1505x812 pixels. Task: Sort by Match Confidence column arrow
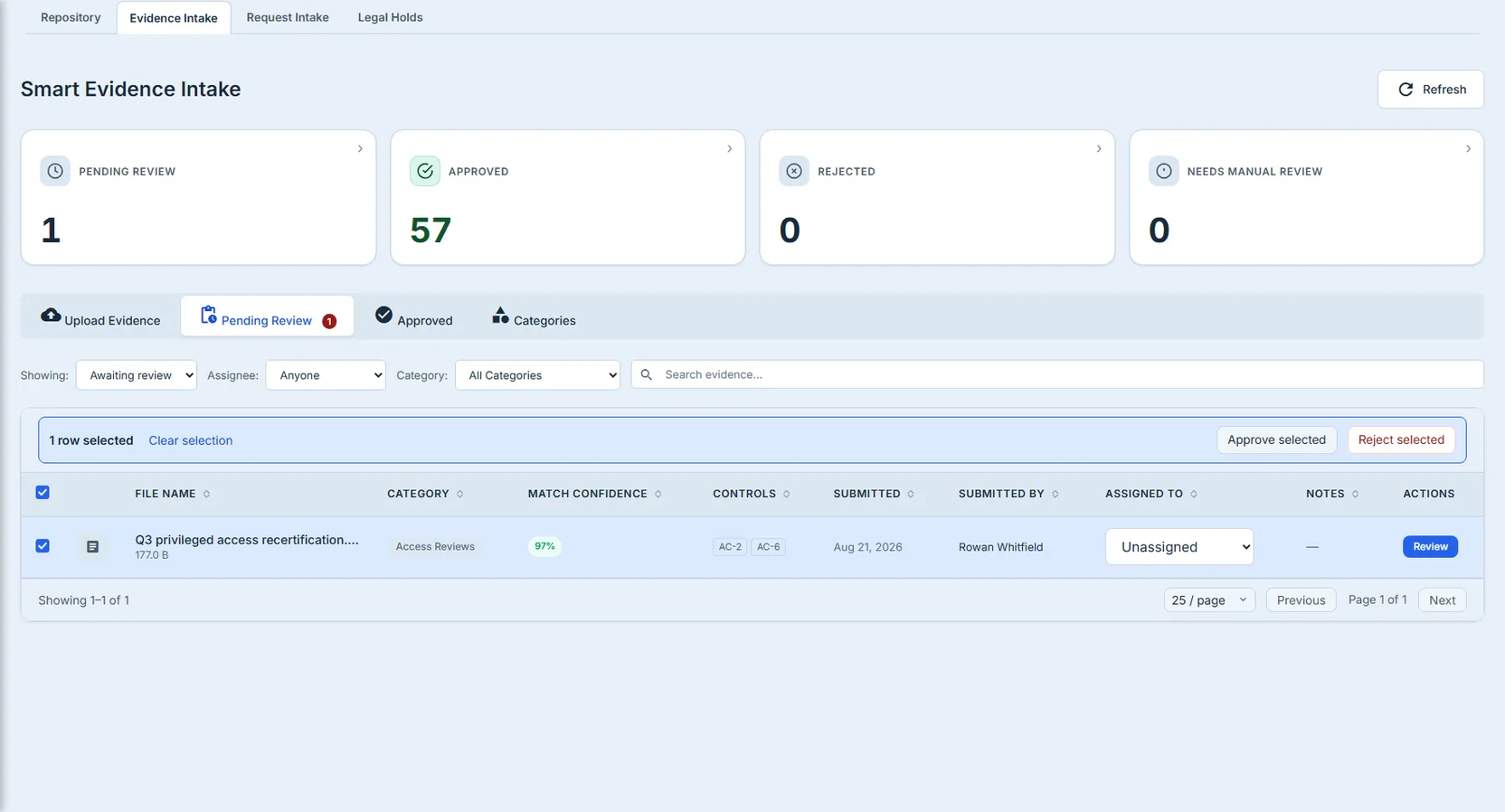coord(658,494)
